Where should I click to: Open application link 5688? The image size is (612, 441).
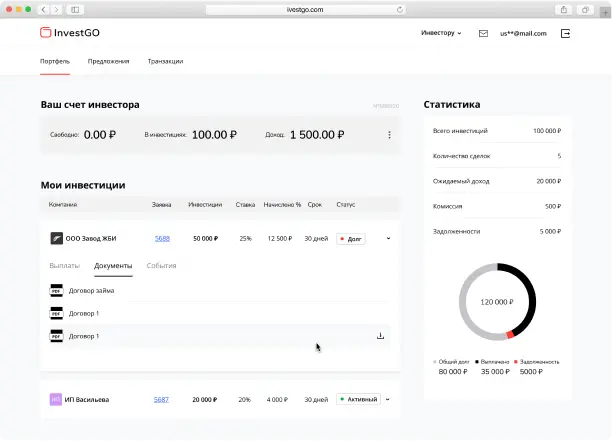162,238
